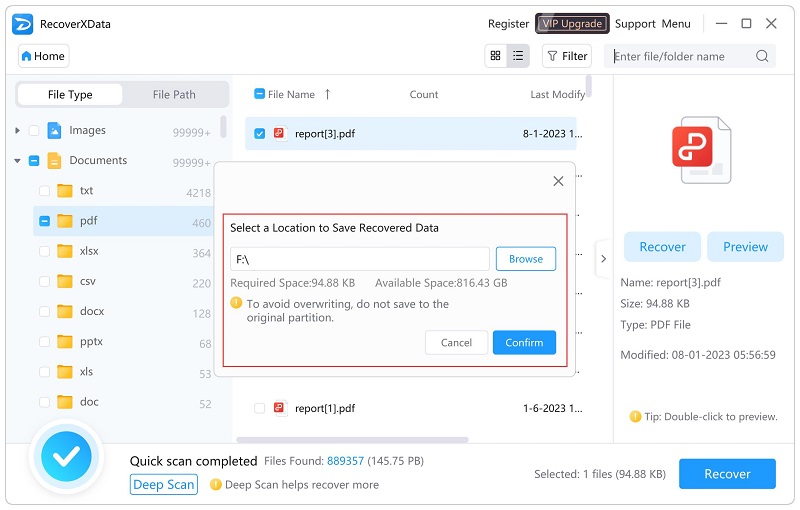Click the Documents folder icon
The height and width of the screenshot is (510, 800).
(x=55, y=160)
